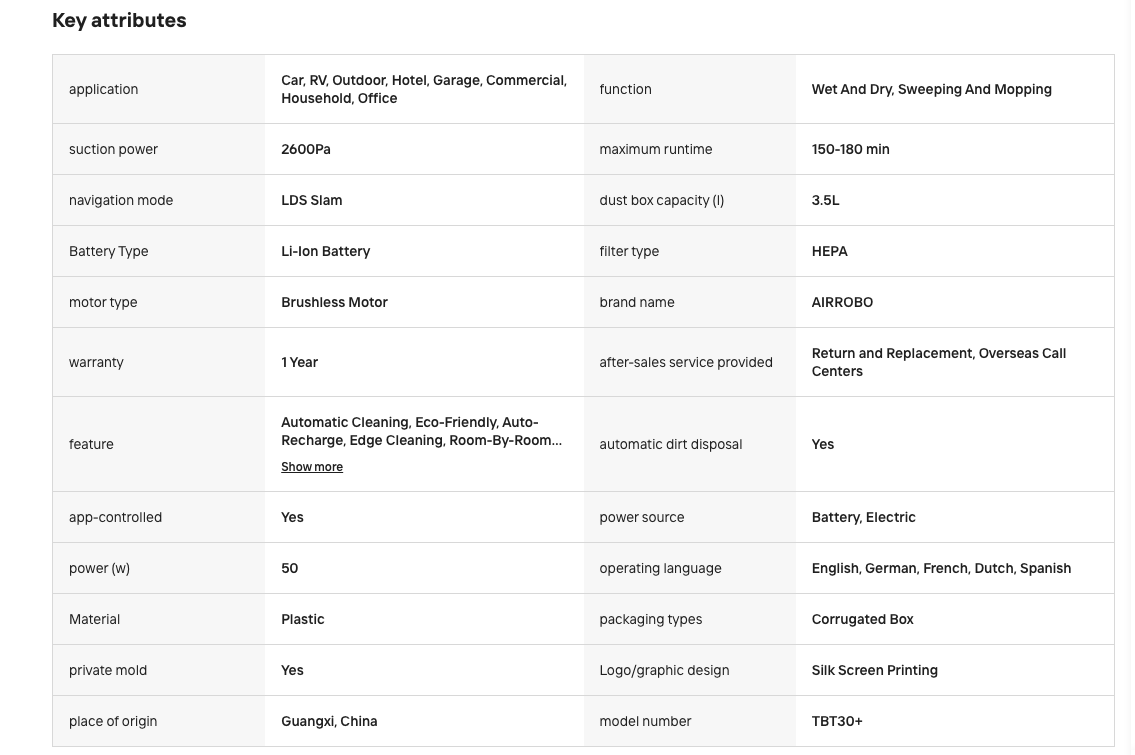Click the AIRROBO brand name value
The height and width of the screenshot is (755, 1135).
[842, 302]
